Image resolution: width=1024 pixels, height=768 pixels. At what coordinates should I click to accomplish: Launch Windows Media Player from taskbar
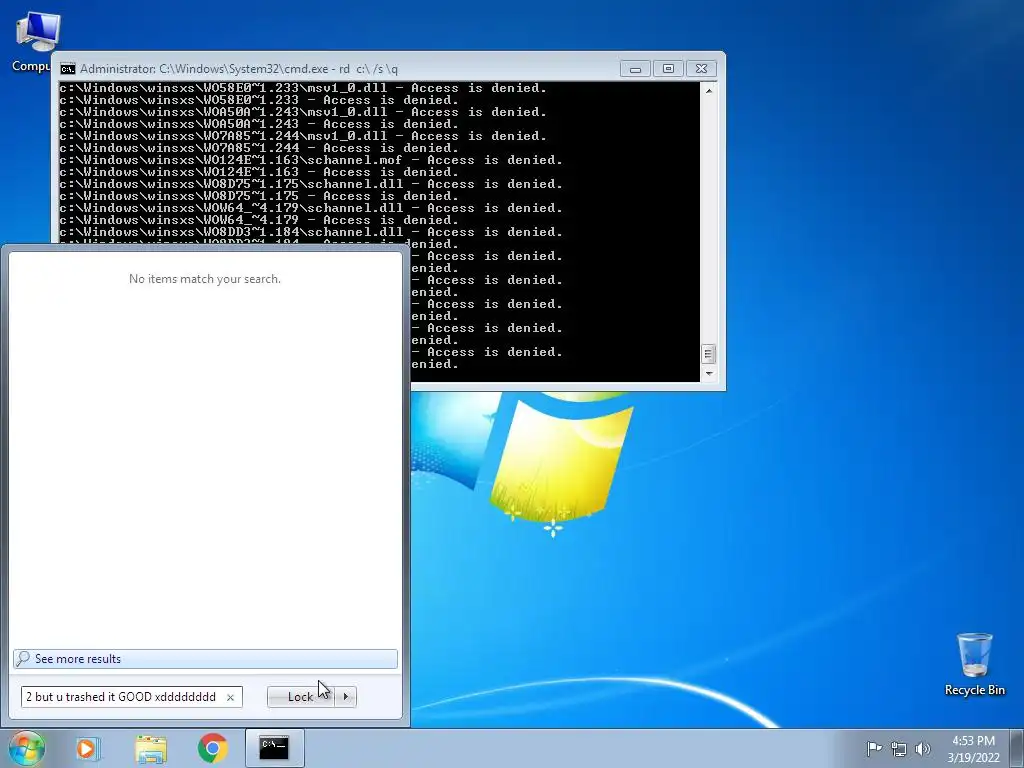87,748
